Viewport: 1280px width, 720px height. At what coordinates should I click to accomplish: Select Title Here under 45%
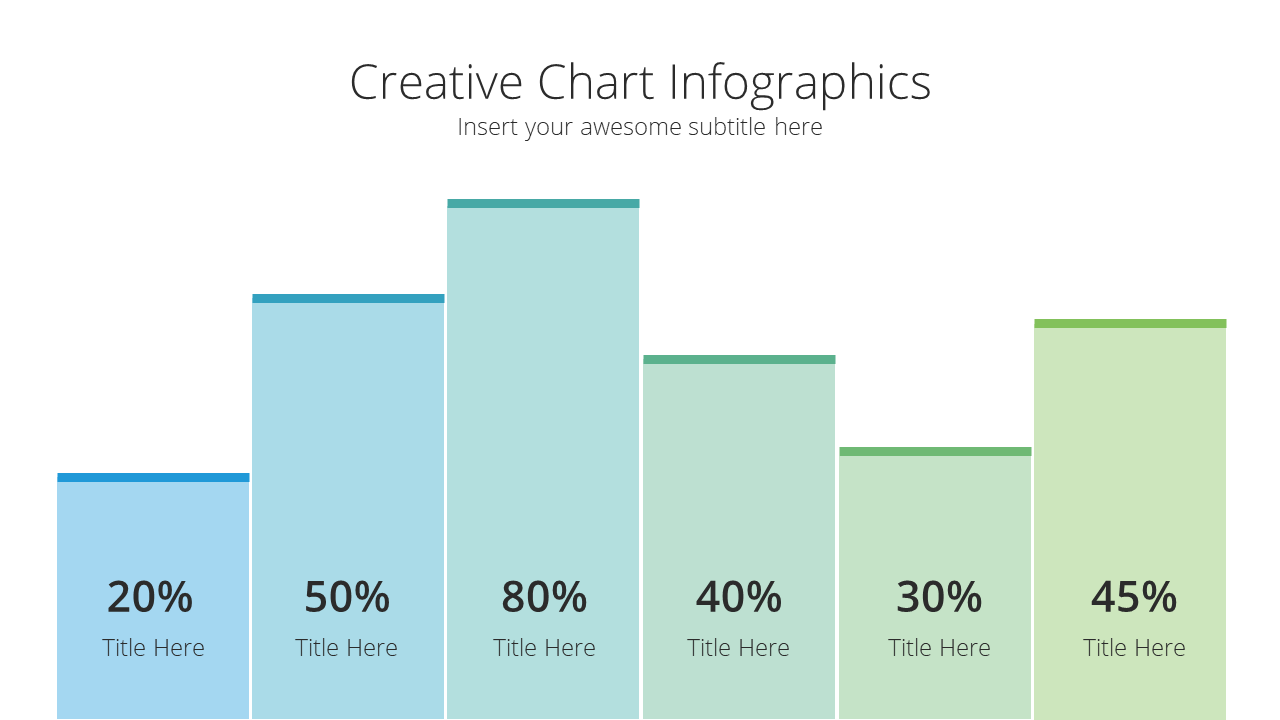[1134, 648]
